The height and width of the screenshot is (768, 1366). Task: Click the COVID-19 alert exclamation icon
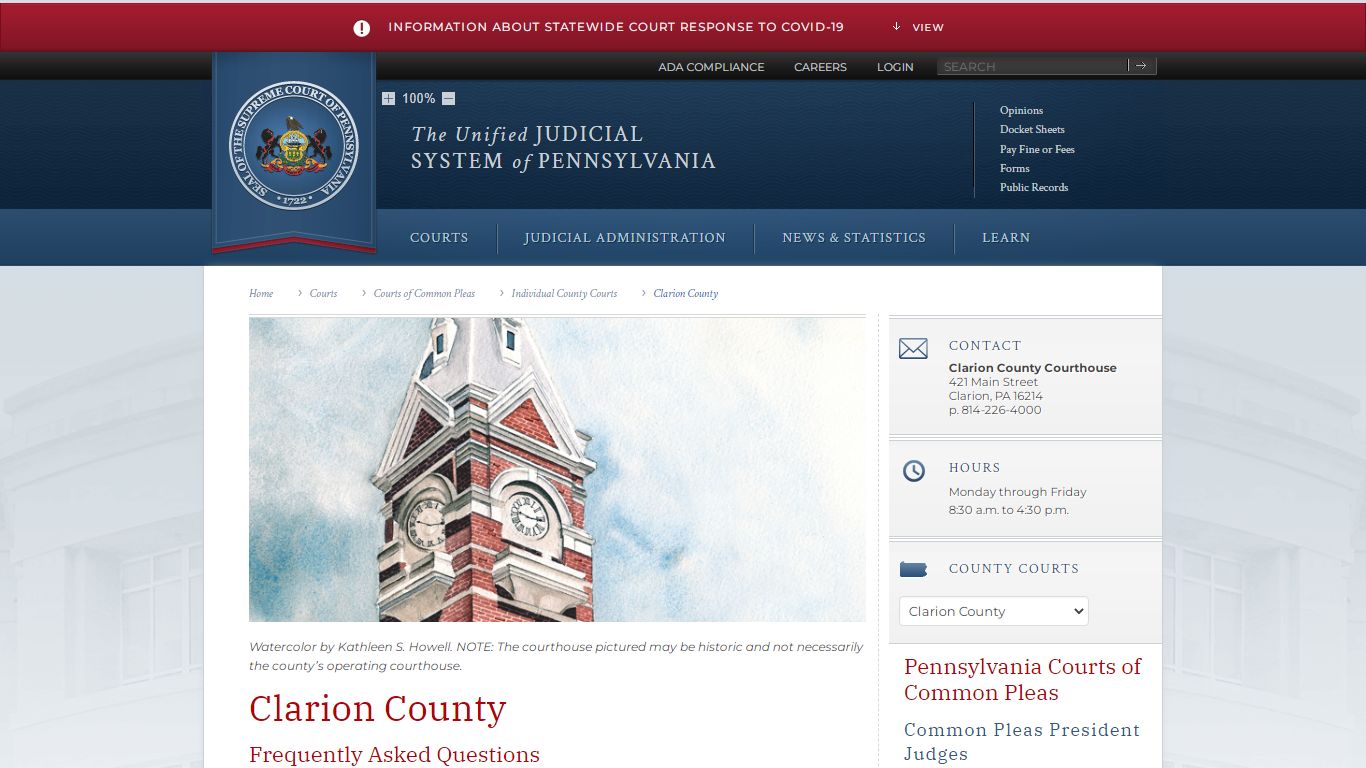362,28
